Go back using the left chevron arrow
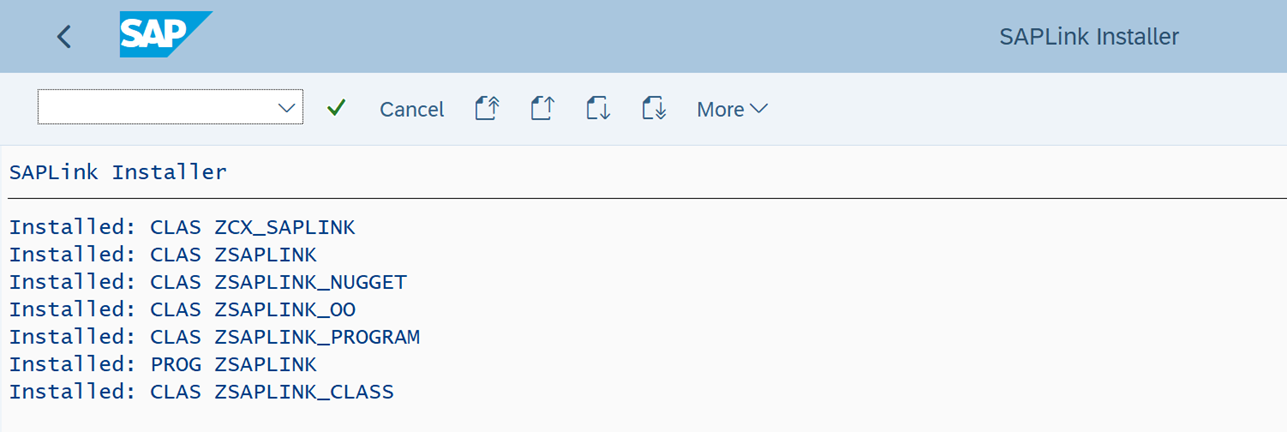The width and height of the screenshot is (1287, 432). point(64,37)
